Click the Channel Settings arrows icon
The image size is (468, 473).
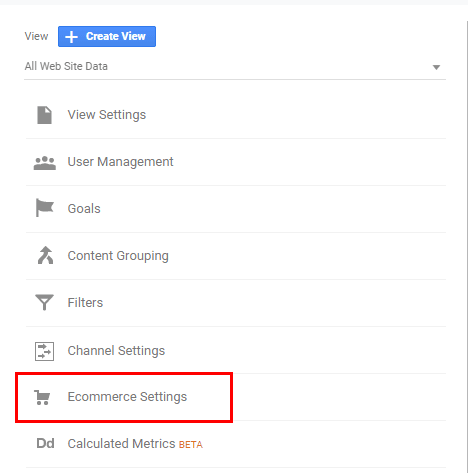click(x=44, y=351)
